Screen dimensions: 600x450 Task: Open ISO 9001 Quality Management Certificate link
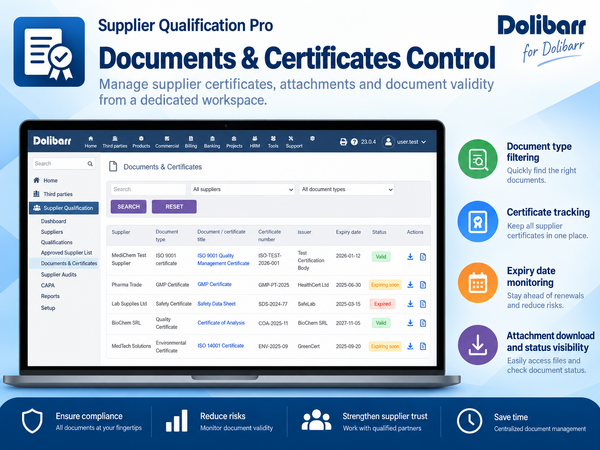click(x=223, y=259)
